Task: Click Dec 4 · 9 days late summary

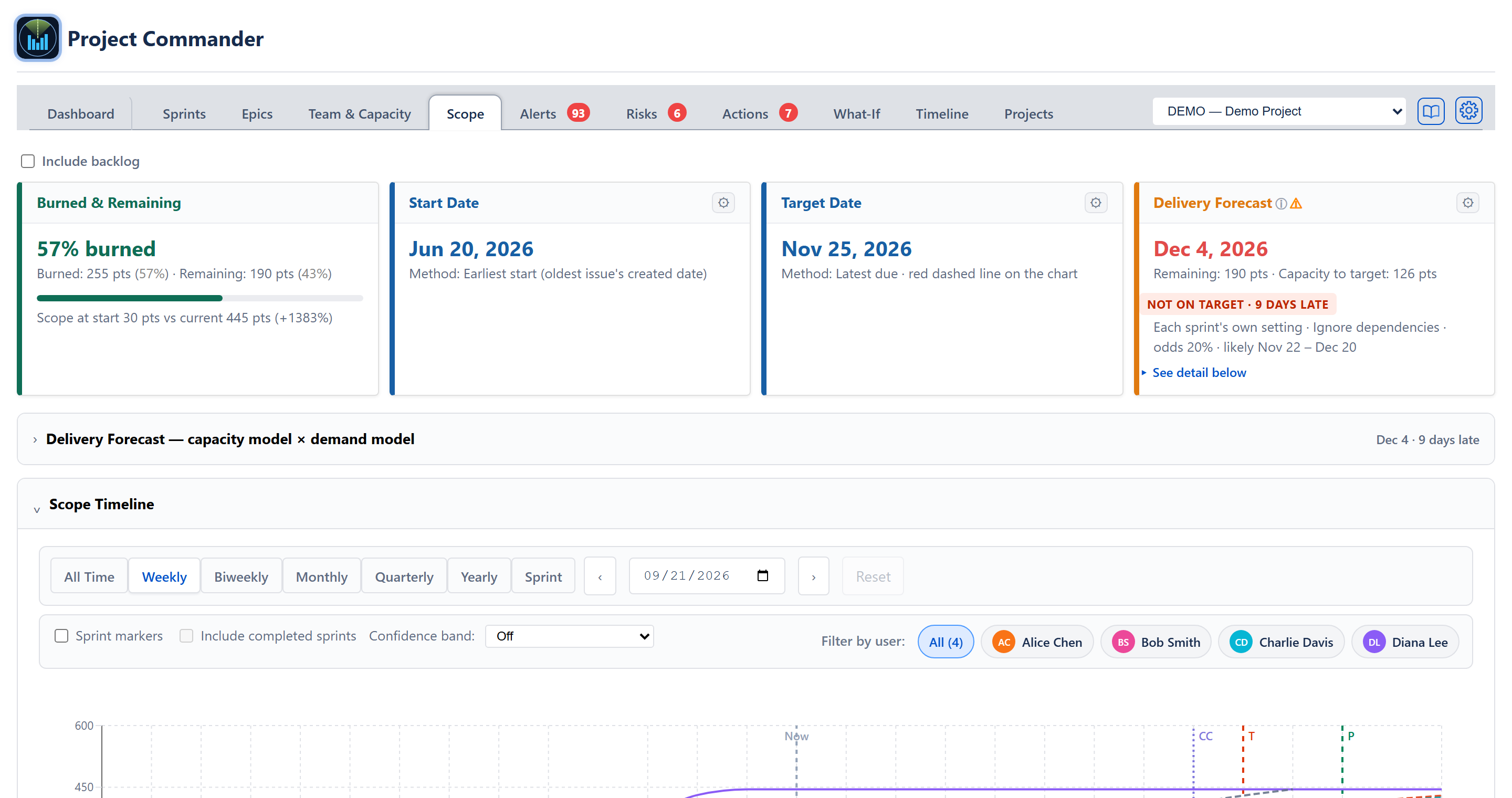Action: (x=1427, y=440)
